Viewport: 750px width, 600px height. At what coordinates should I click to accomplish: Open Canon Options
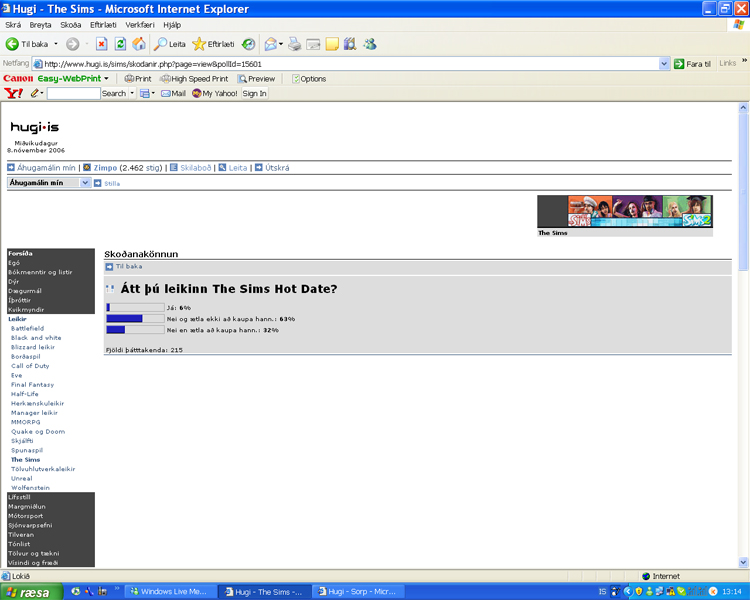point(309,79)
